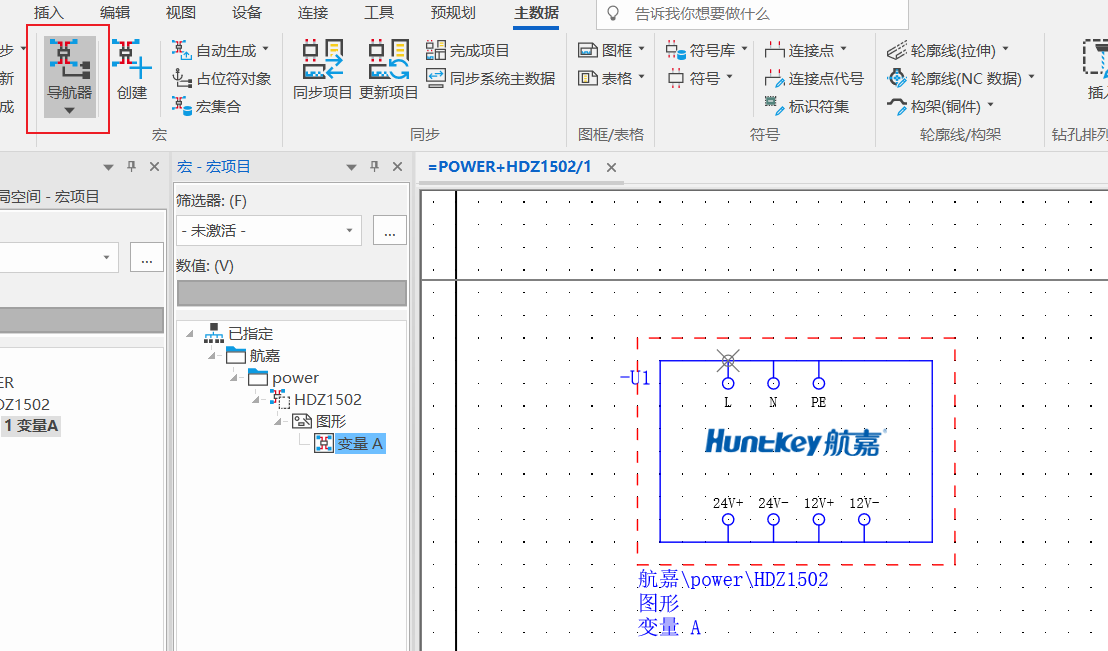
Task: Open the 视图 ribbon tab
Action: pos(180,13)
